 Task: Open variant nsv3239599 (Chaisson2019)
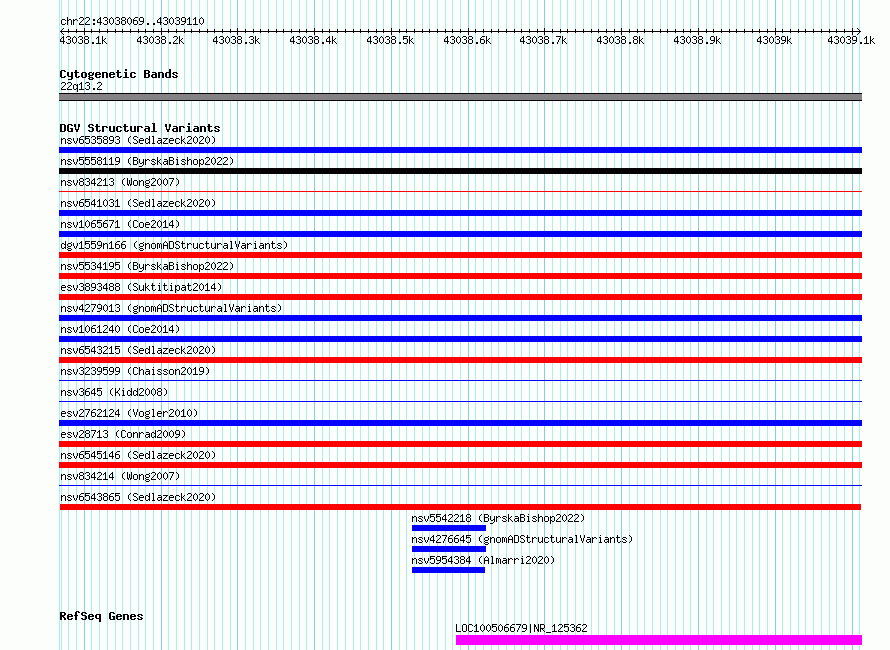coord(135,371)
